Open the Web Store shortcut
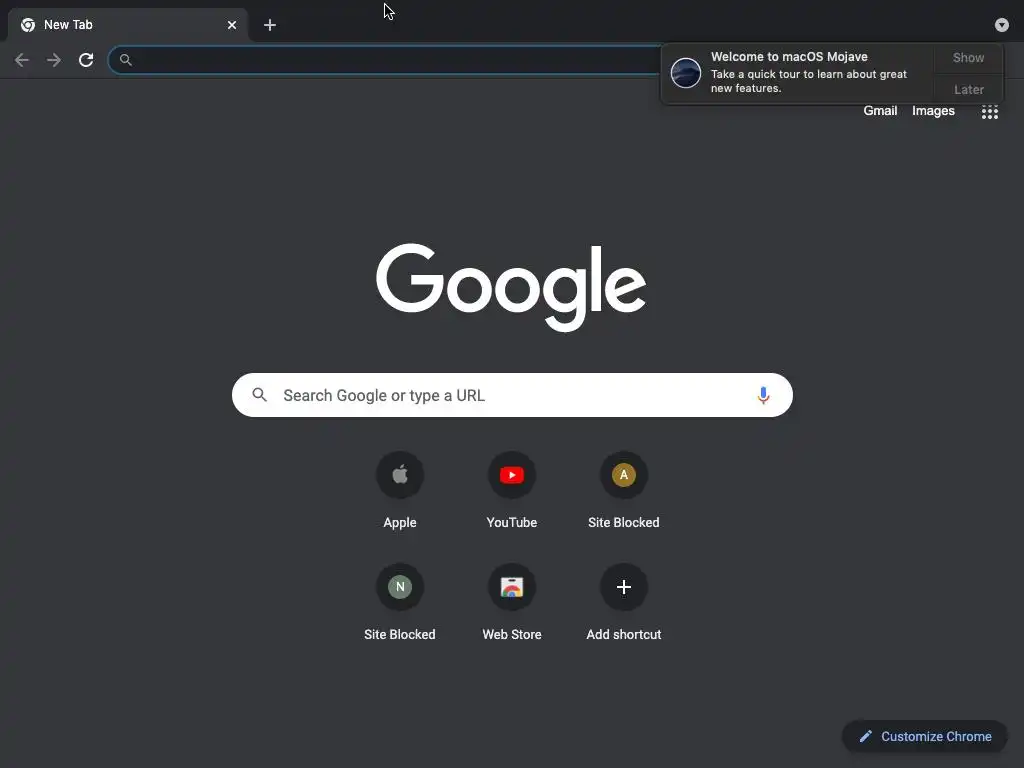 pos(511,603)
